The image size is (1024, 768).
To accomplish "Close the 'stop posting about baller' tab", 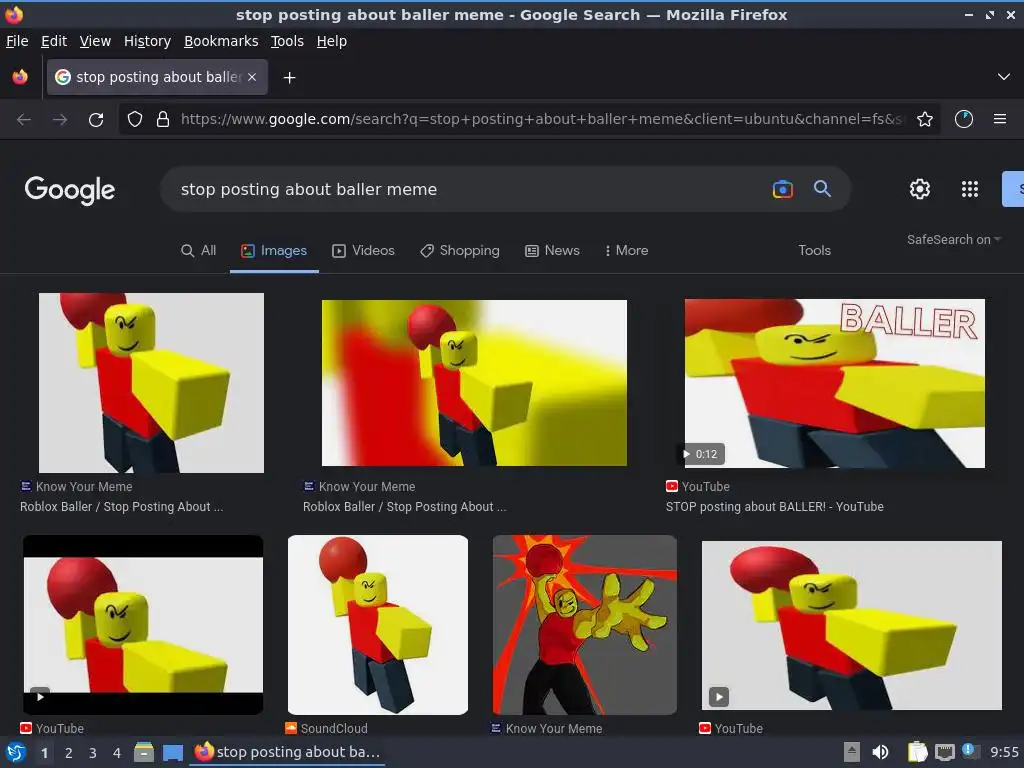I will [x=252, y=77].
